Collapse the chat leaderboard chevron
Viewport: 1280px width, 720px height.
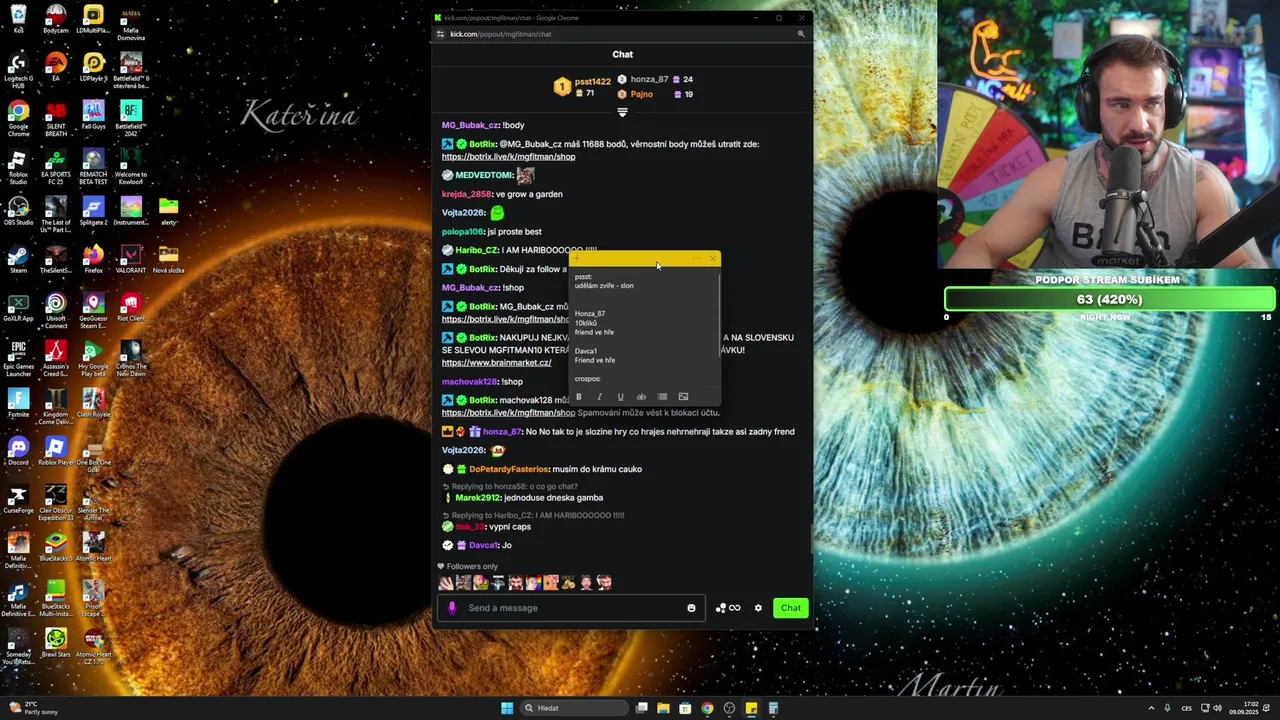pyautogui.click(x=622, y=112)
